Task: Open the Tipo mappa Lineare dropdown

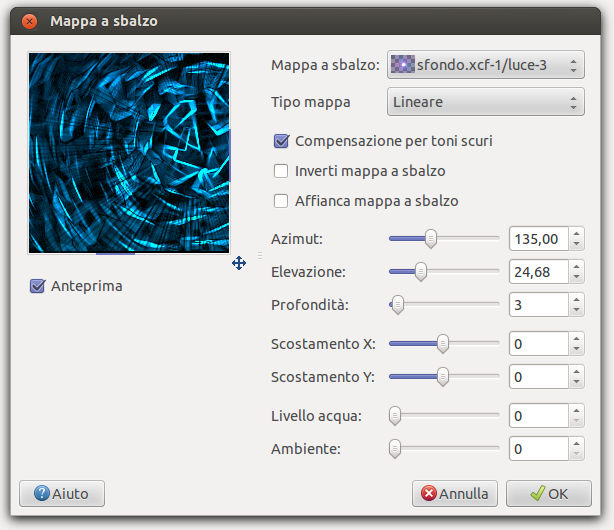Action: tap(486, 102)
